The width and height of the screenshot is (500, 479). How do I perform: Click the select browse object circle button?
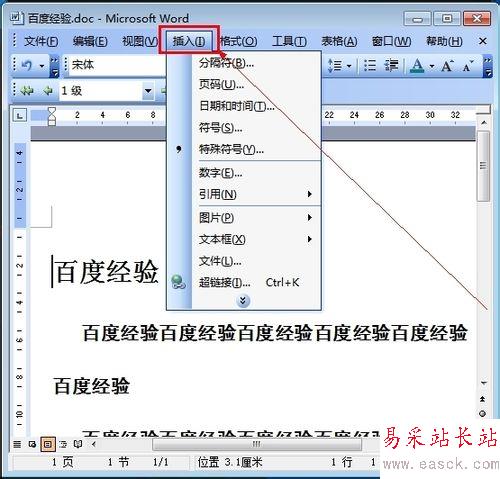(482, 414)
